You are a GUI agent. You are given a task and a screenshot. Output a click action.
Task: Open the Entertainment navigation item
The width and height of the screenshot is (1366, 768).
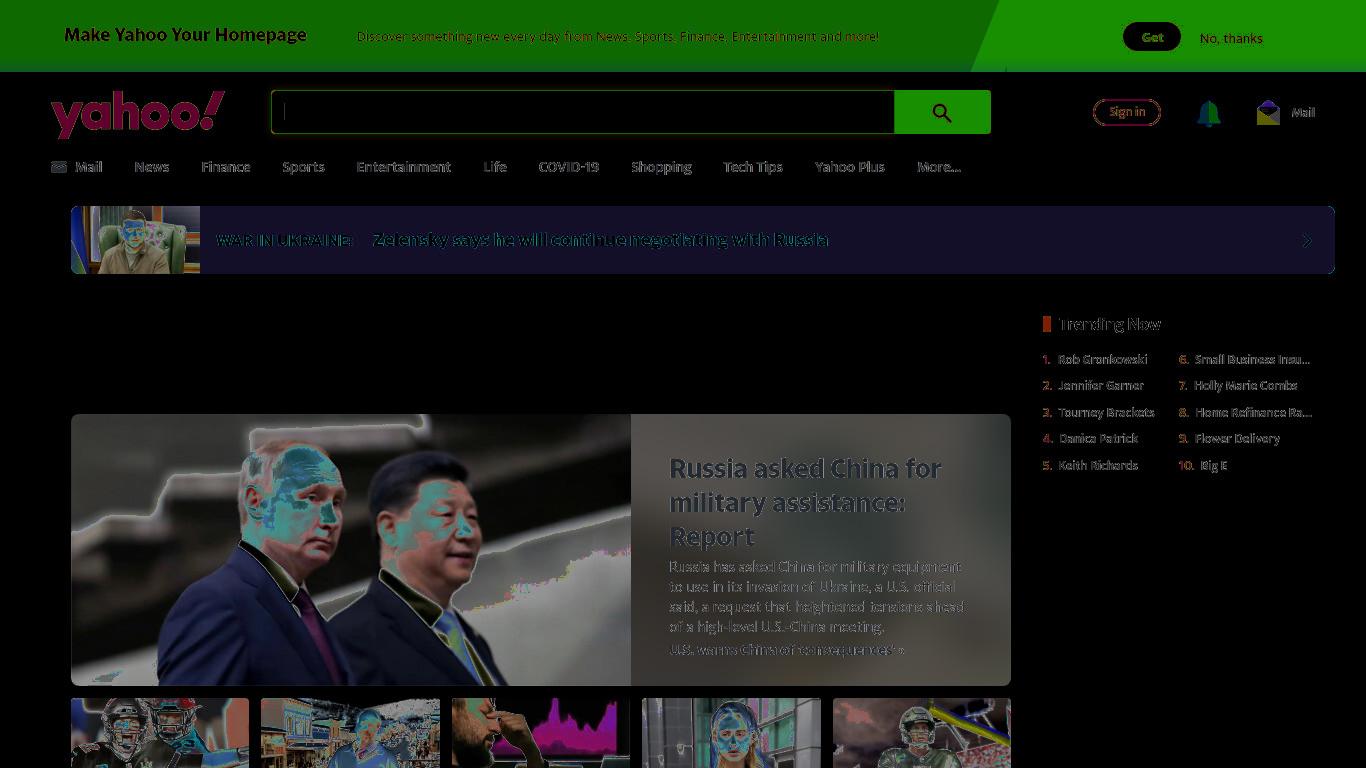[x=404, y=167]
